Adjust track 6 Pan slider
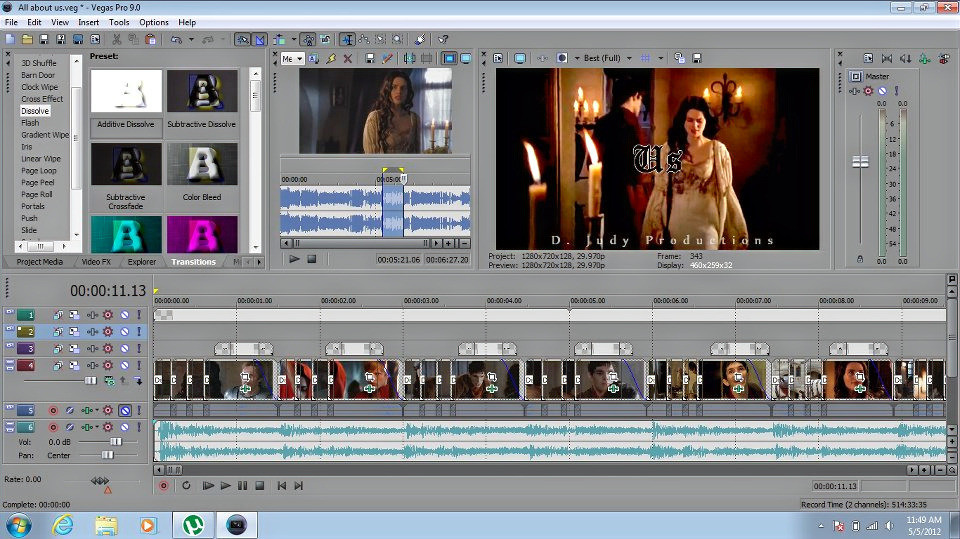 (x=108, y=455)
